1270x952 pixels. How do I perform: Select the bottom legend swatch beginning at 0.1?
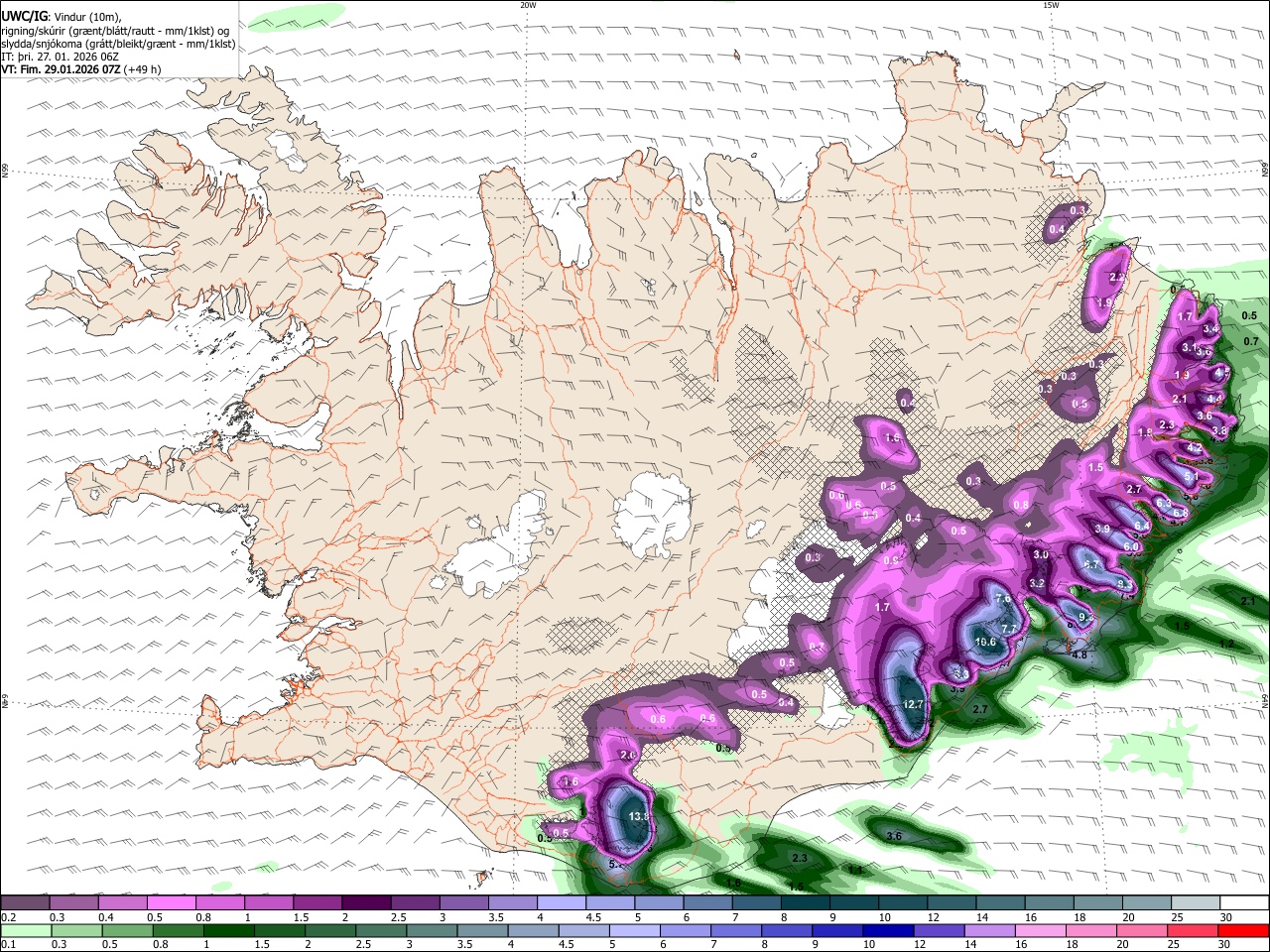25,931
